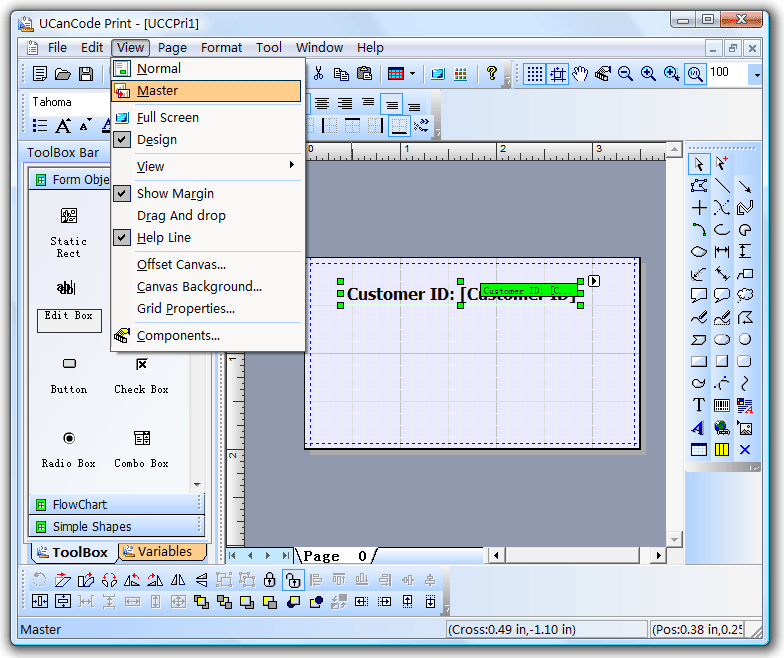
Task: Select the barcode tool
Action: coord(722,405)
